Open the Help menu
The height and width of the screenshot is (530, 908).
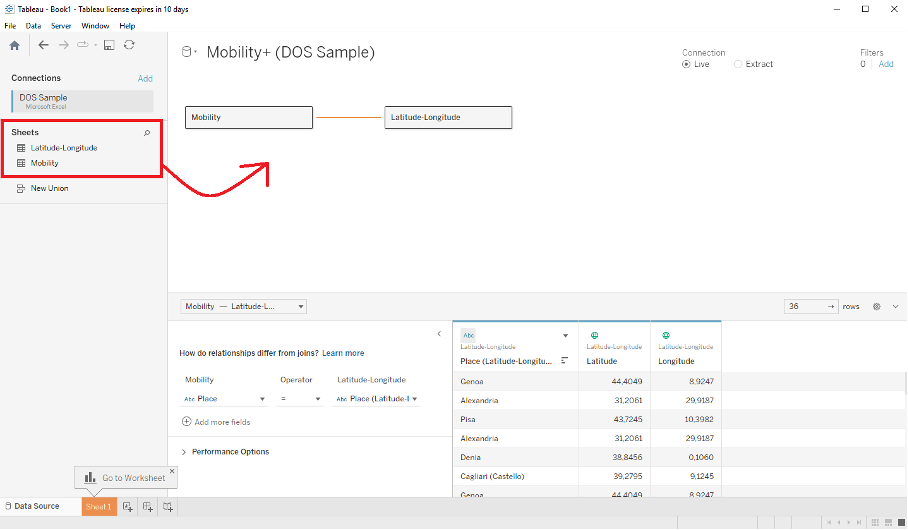(127, 26)
